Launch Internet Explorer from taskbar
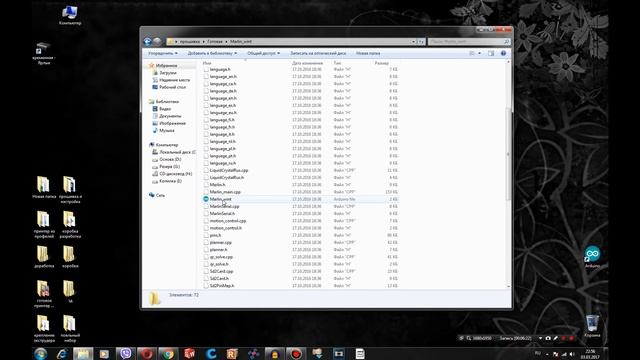 (62, 354)
